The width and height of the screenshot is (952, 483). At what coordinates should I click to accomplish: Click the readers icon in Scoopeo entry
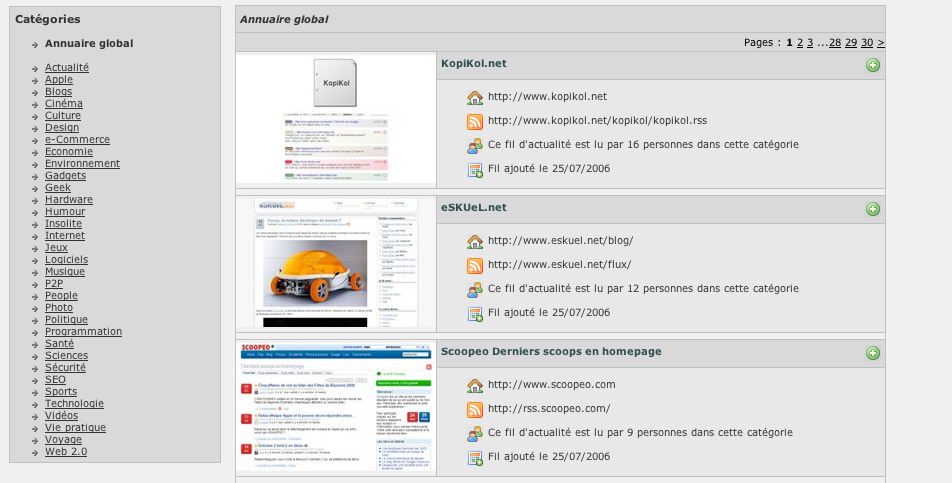coord(475,433)
